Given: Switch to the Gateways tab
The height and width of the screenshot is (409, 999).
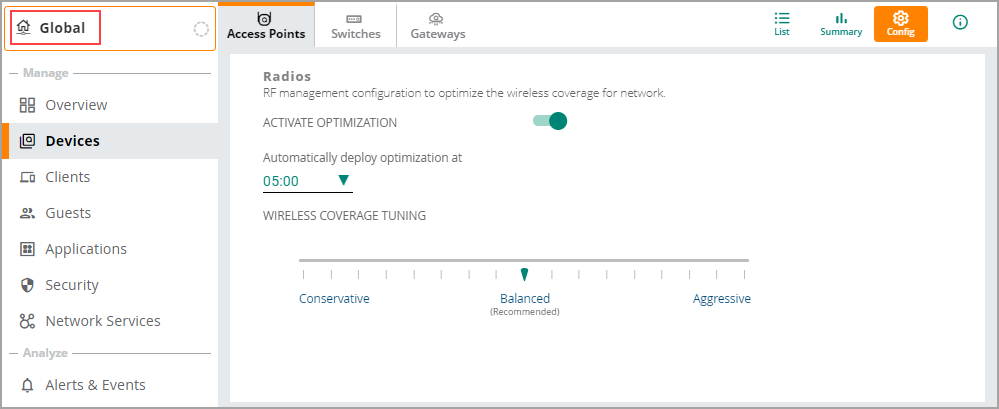Looking at the screenshot, I should coord(437,25).
